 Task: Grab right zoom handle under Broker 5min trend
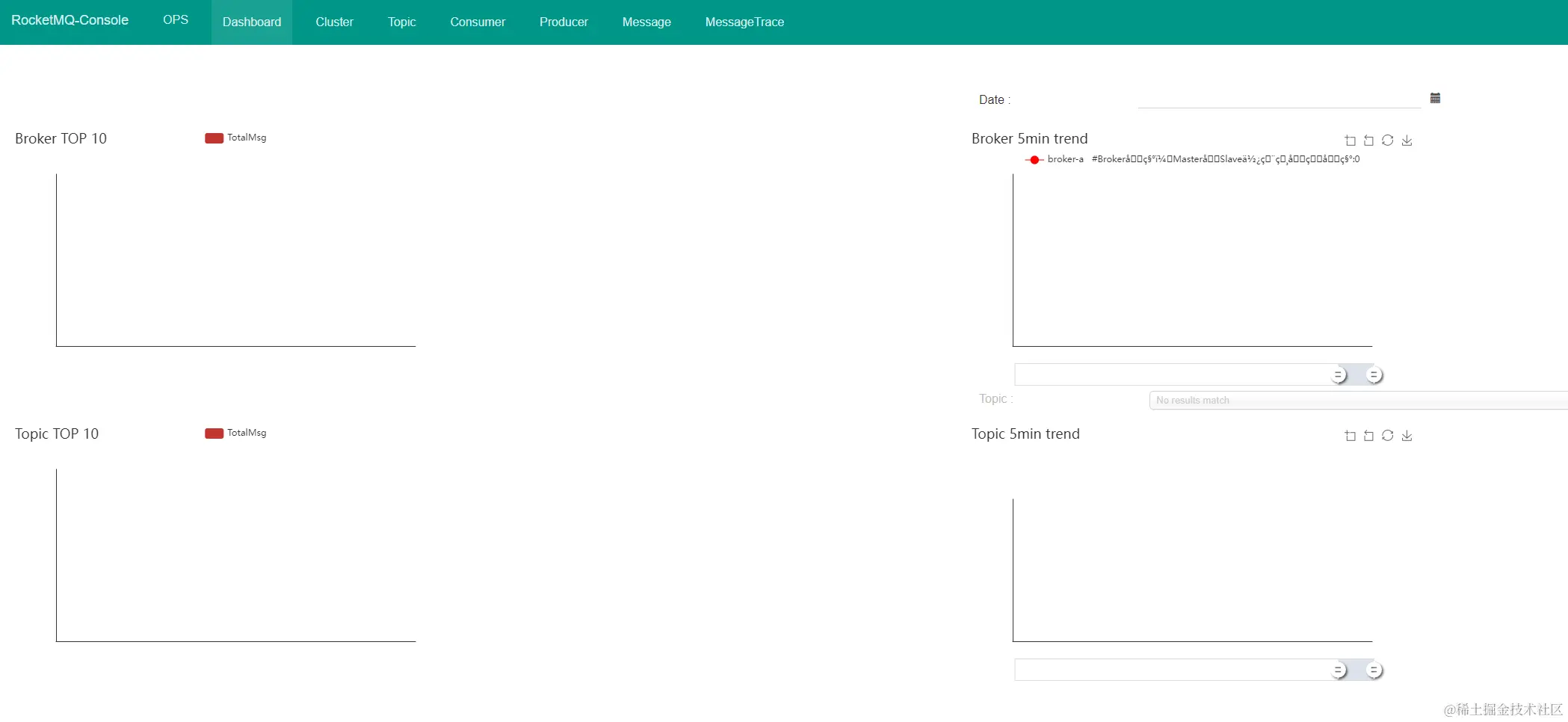coord(1374,374)
